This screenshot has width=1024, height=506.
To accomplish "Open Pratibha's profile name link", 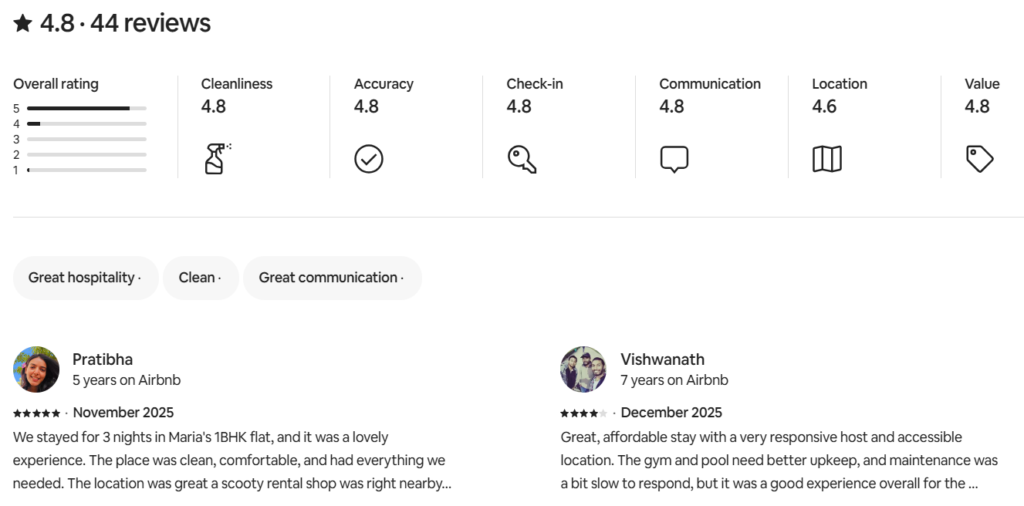I will click(102, 359).
